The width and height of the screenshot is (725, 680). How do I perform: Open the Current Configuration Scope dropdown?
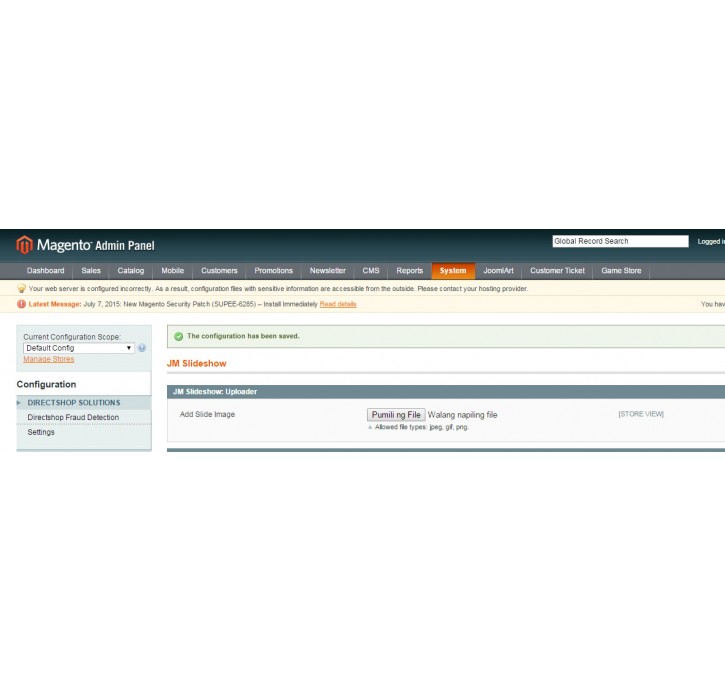pyautogui.click(x=78, y=348)
